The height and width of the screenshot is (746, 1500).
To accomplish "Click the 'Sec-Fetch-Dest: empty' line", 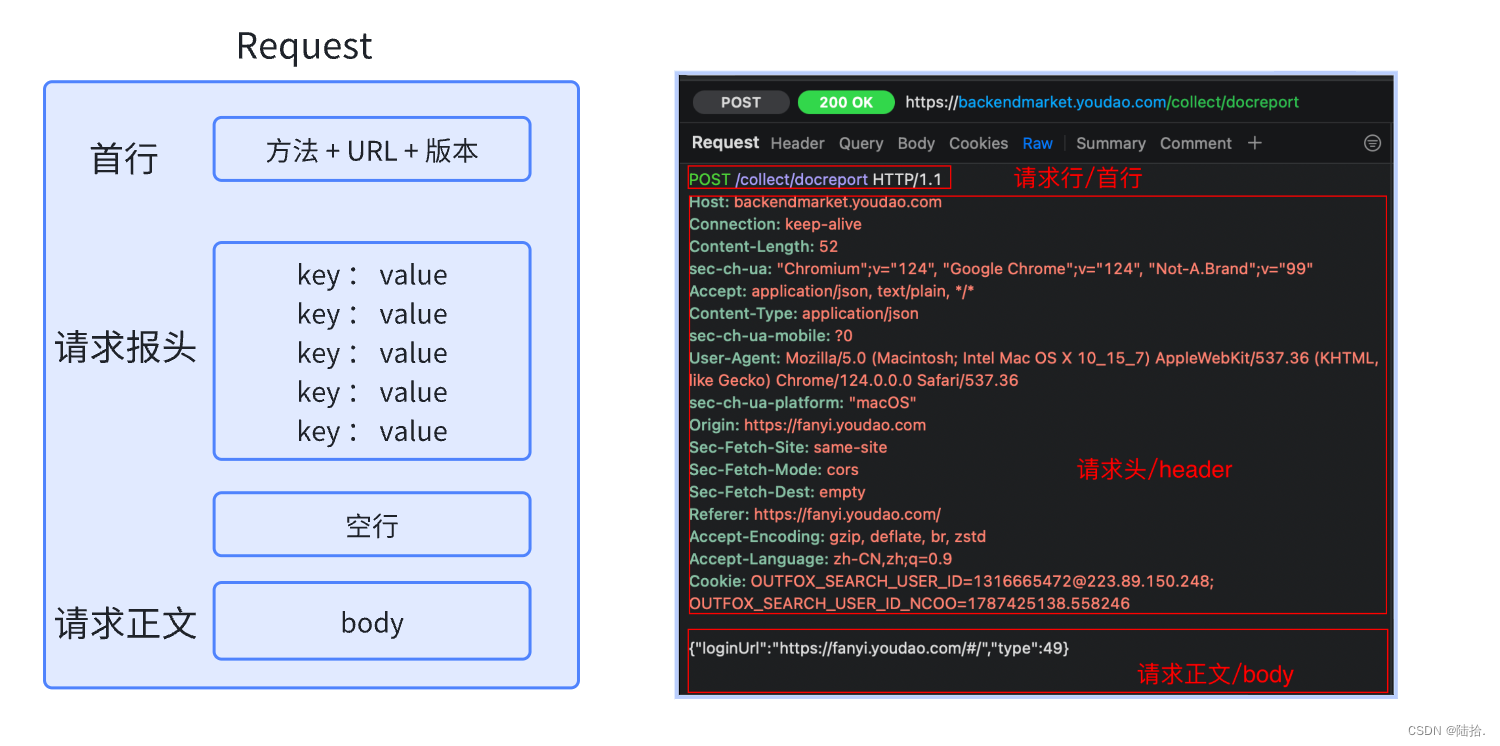I will point(777,492).
